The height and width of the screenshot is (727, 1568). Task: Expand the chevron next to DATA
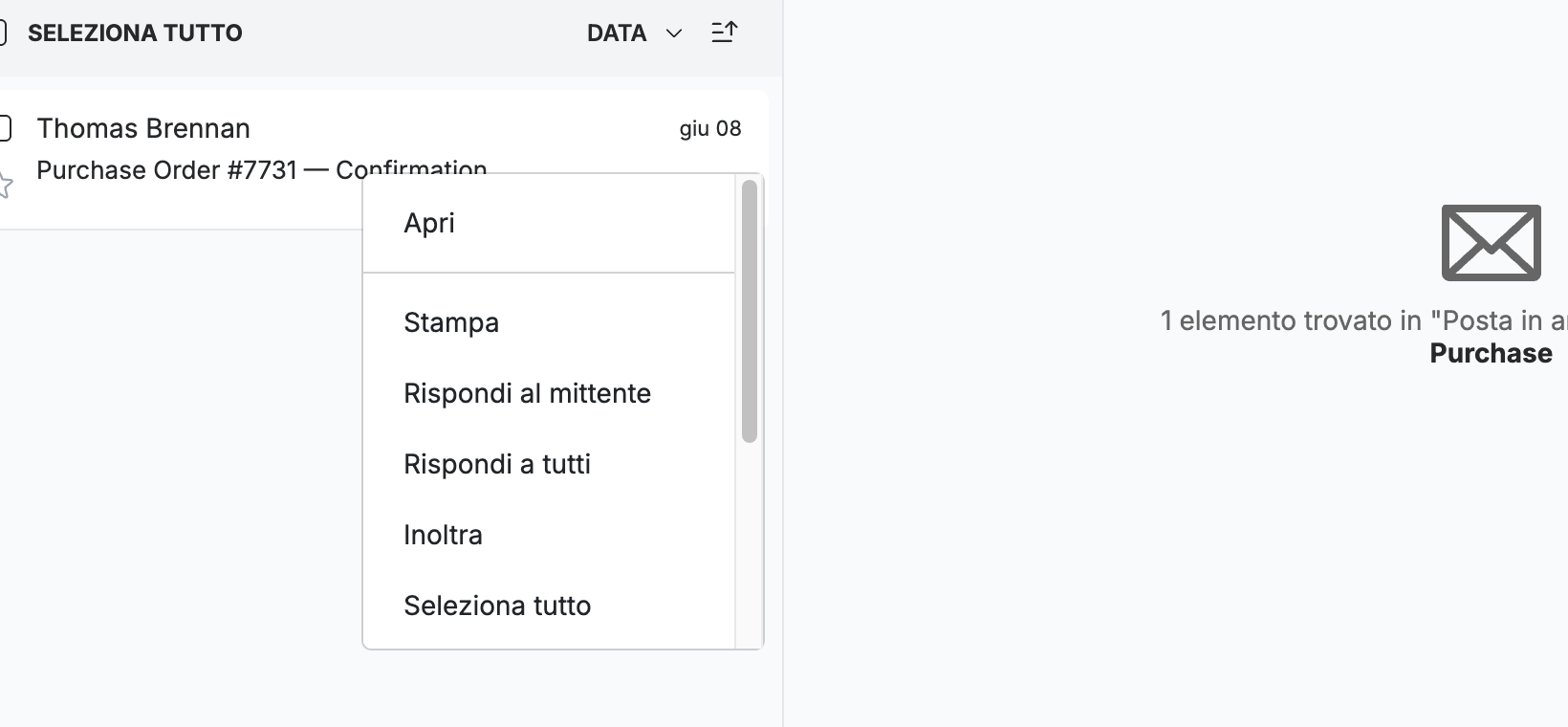[x=674, y=33]
